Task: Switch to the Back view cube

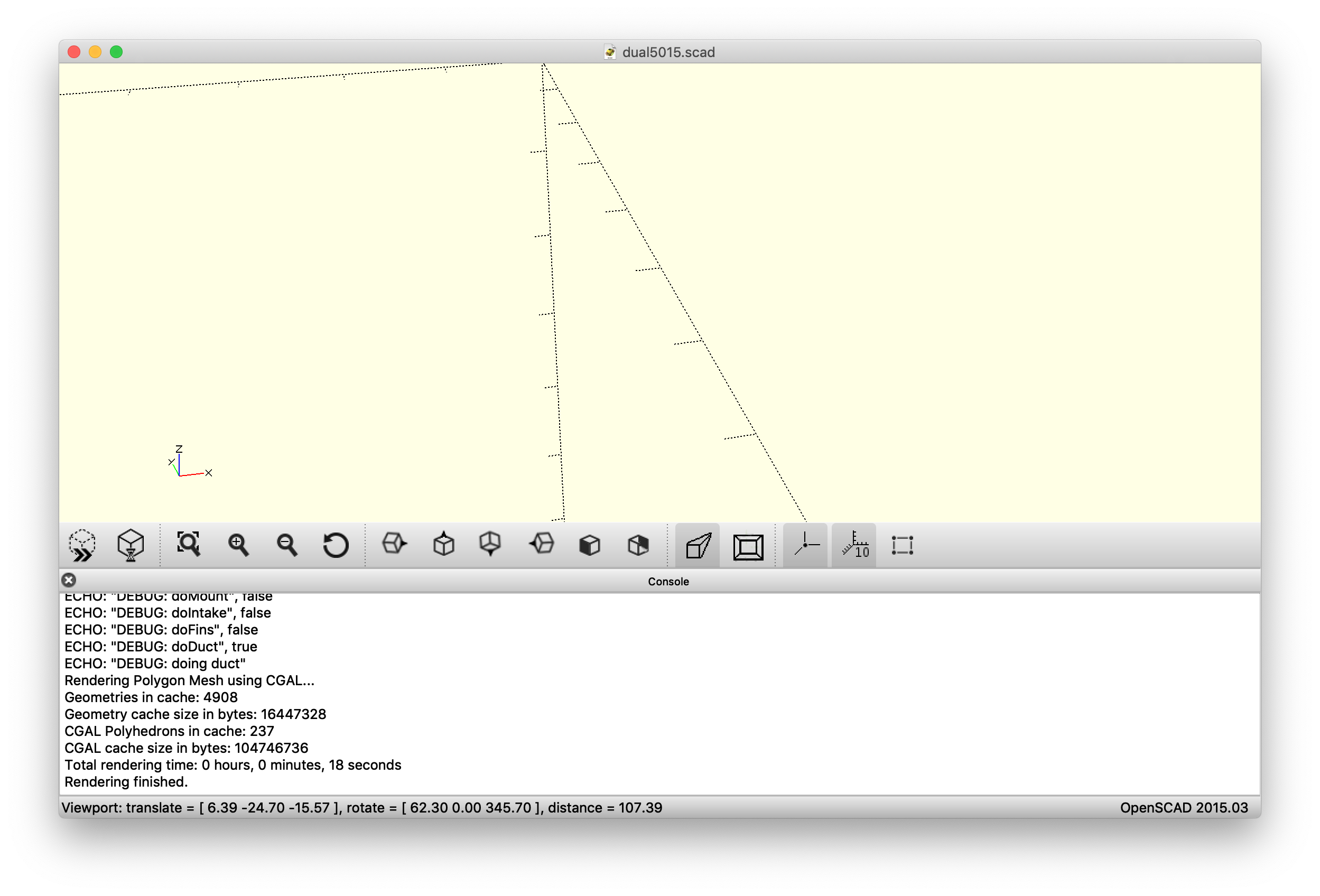Action: coord(638,545)
